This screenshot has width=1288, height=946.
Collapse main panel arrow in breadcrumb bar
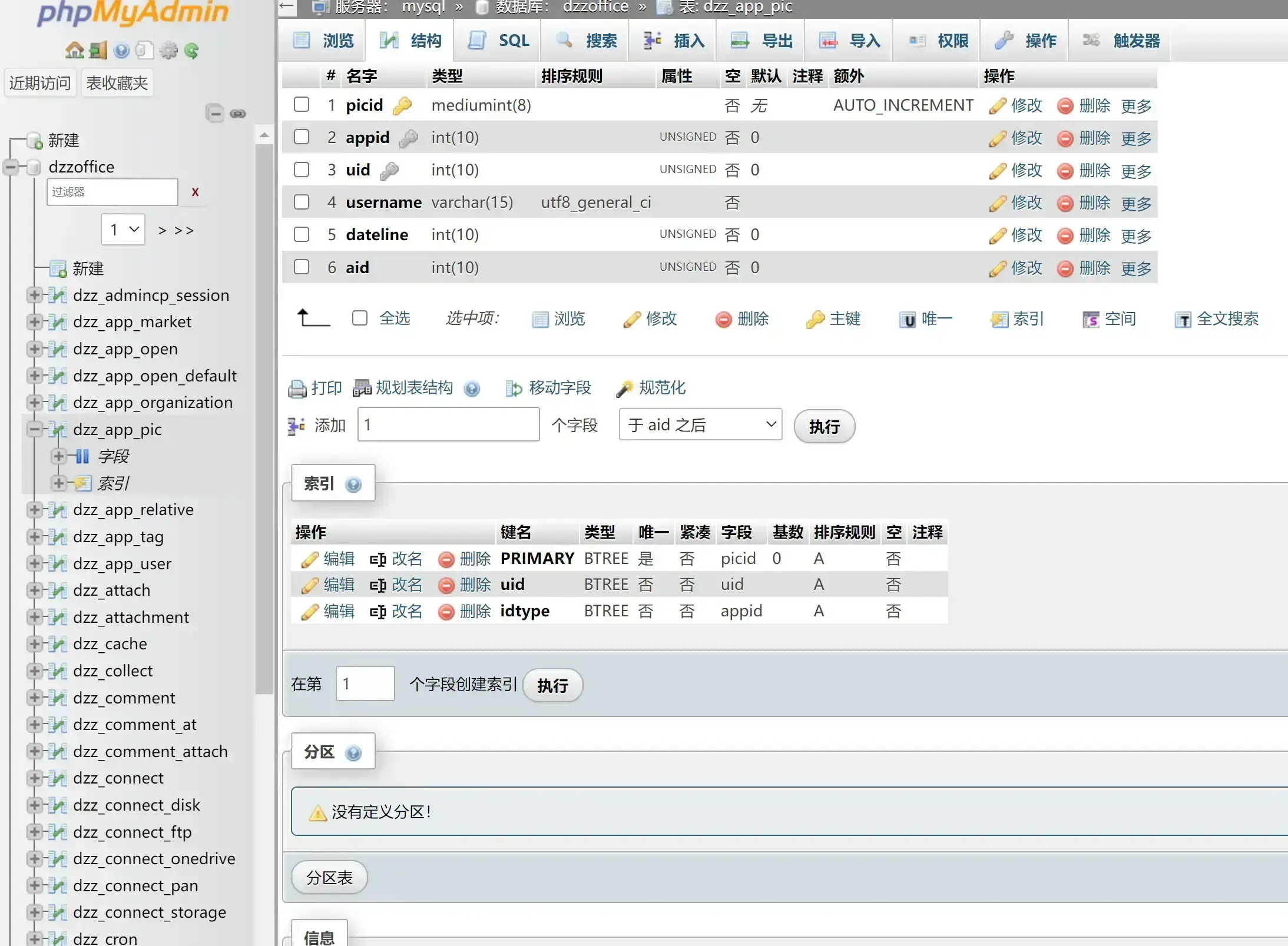287,6
